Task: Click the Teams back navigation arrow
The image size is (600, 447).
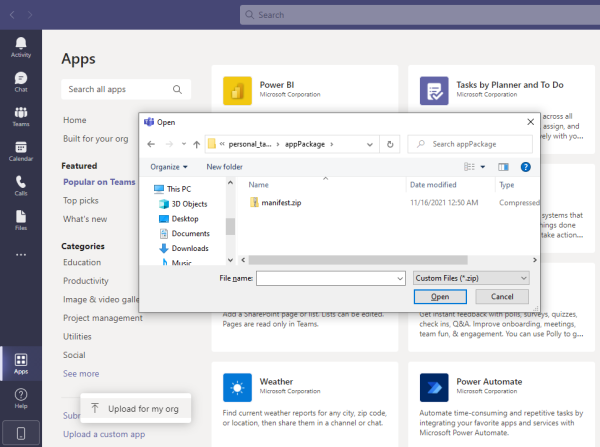Action: click(x=12, y=15)
